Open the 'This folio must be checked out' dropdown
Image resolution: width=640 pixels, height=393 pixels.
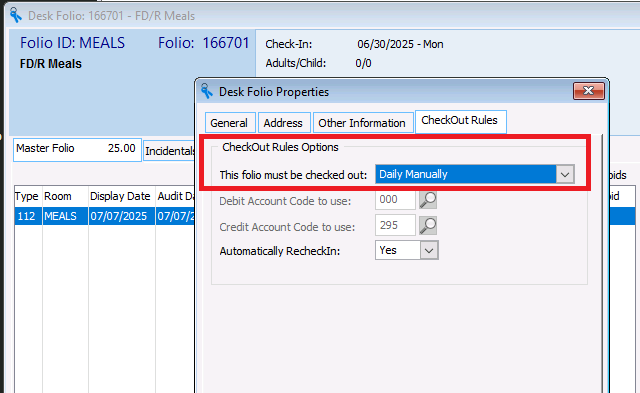tap(565, 175)
